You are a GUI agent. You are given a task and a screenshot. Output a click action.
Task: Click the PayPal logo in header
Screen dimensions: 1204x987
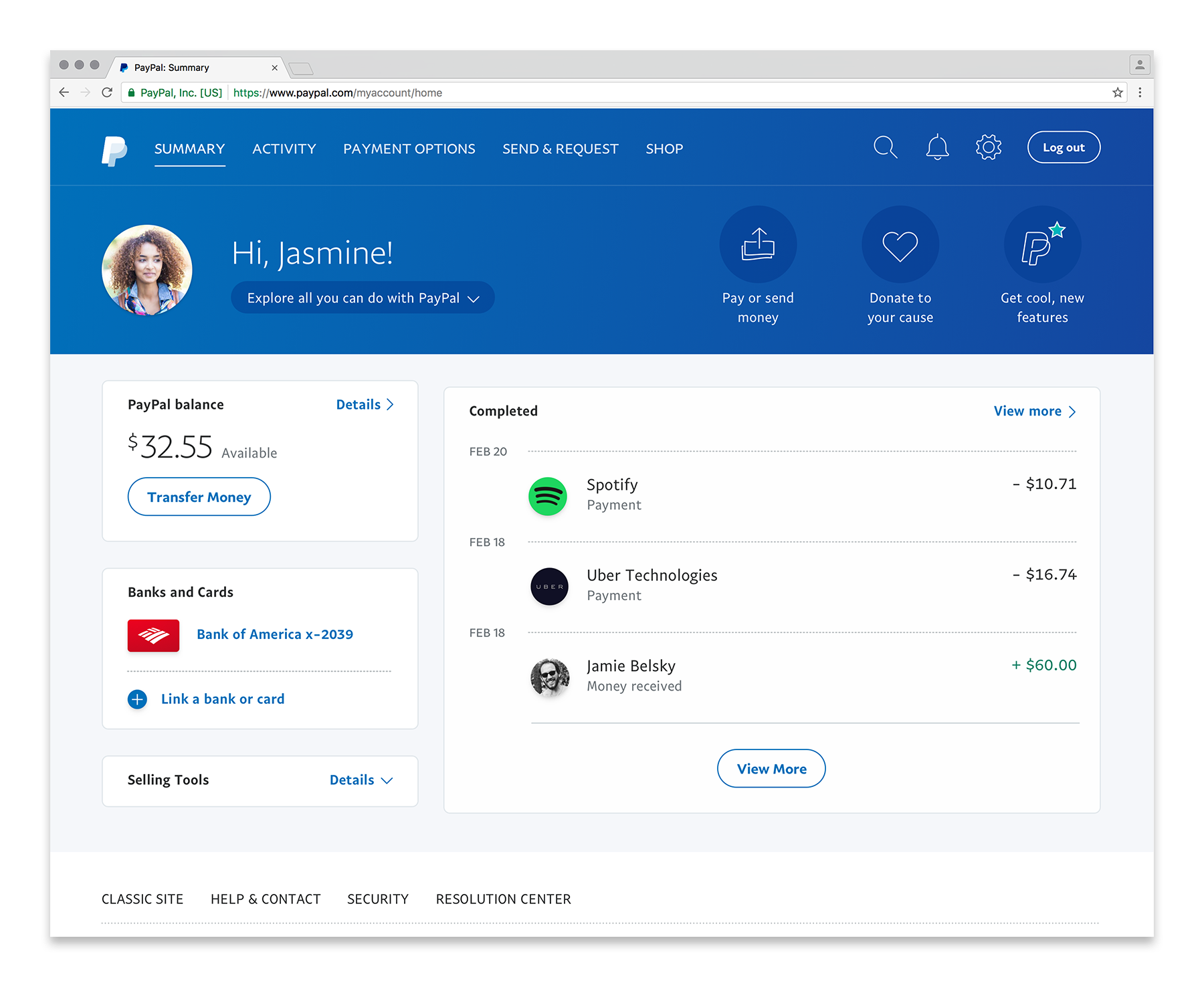114,151
